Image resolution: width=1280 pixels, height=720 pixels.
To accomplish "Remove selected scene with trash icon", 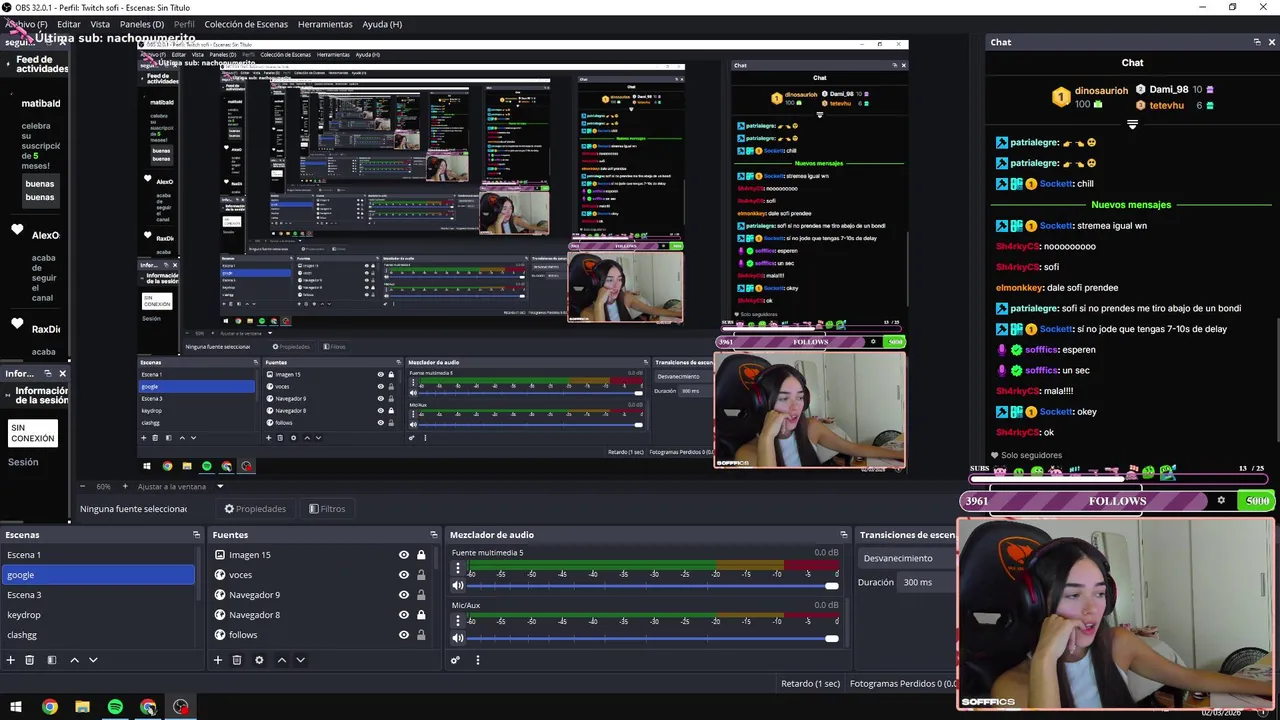I will (x=30, y=660).
